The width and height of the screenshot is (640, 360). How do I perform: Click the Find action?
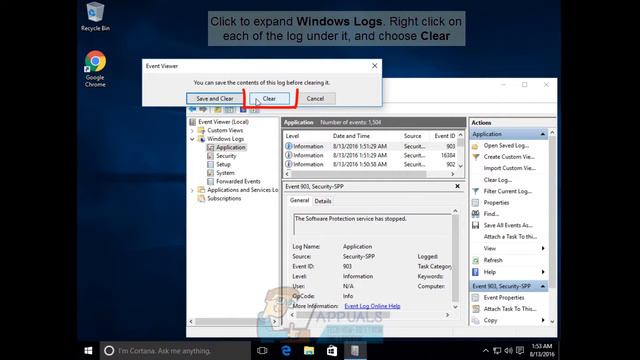(x=491, y=213)
